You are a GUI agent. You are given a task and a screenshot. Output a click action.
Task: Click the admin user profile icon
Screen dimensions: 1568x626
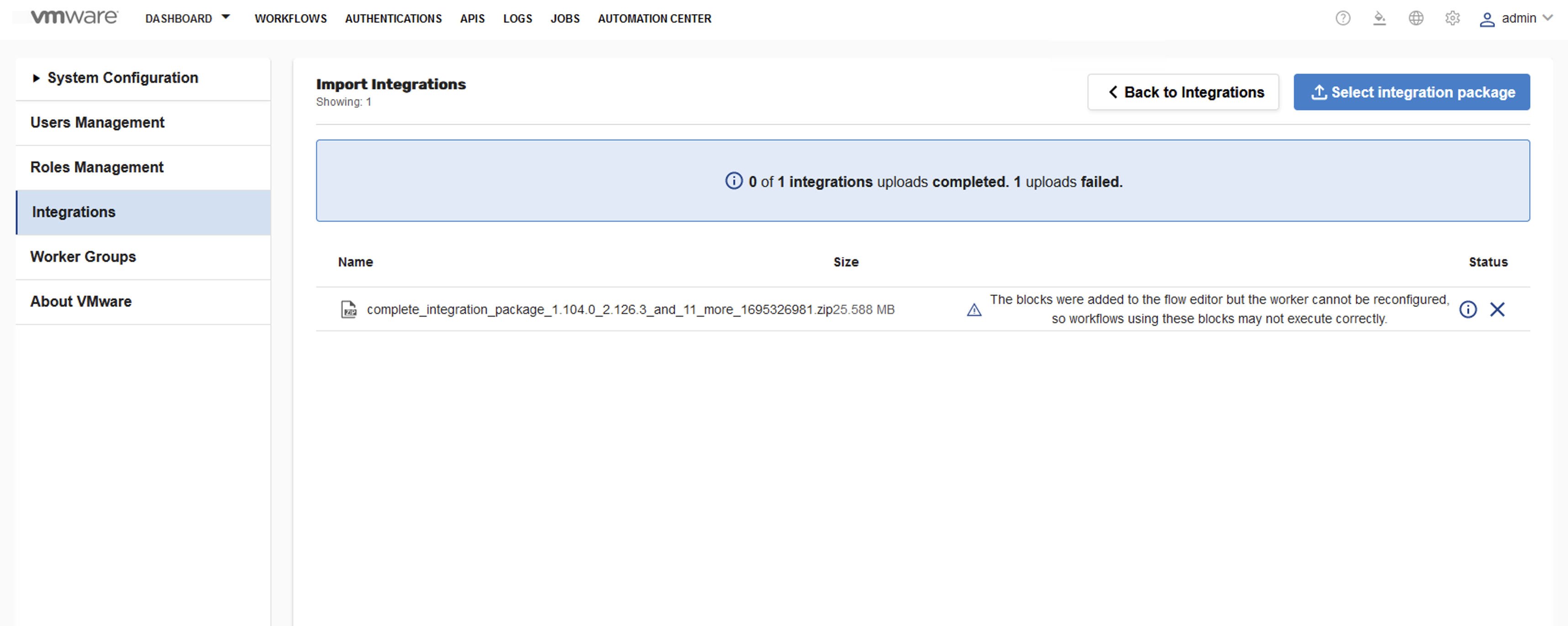(1487, 19)
